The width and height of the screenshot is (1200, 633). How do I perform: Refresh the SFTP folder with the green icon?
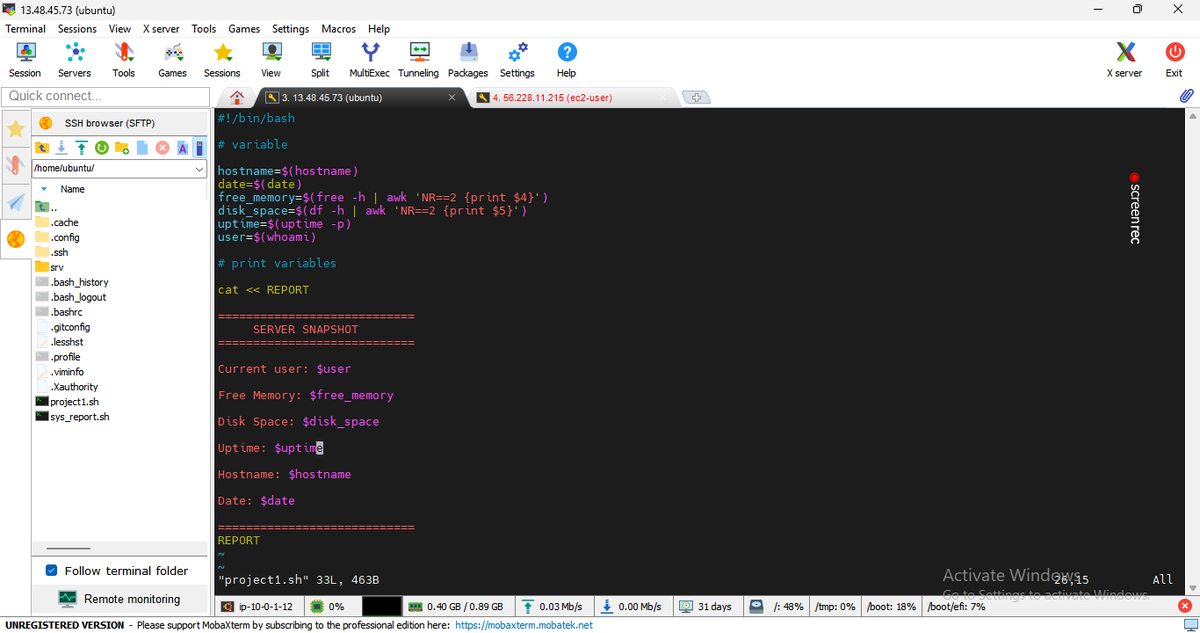(x=101, y=148)
